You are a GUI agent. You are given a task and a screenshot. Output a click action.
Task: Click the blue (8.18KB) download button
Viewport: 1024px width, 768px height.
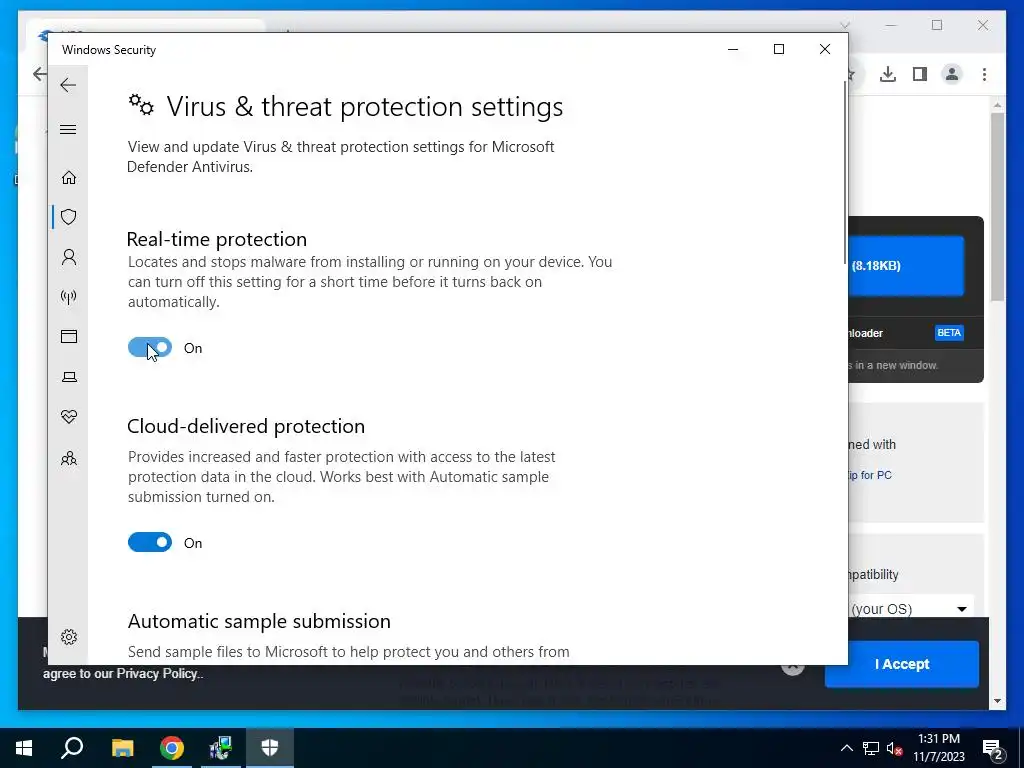pos(906,266)
